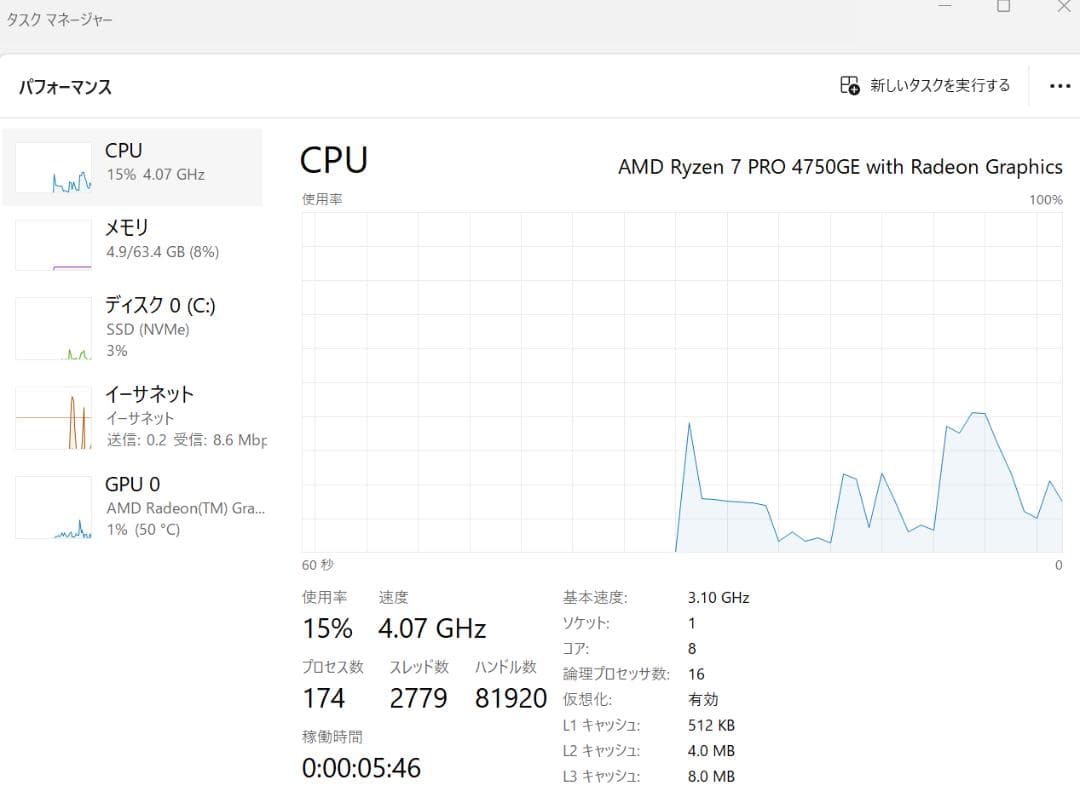This screenshot has height=803, width=1080.
Task: Click the パフォーマンス header label
Action: [64, 87]
